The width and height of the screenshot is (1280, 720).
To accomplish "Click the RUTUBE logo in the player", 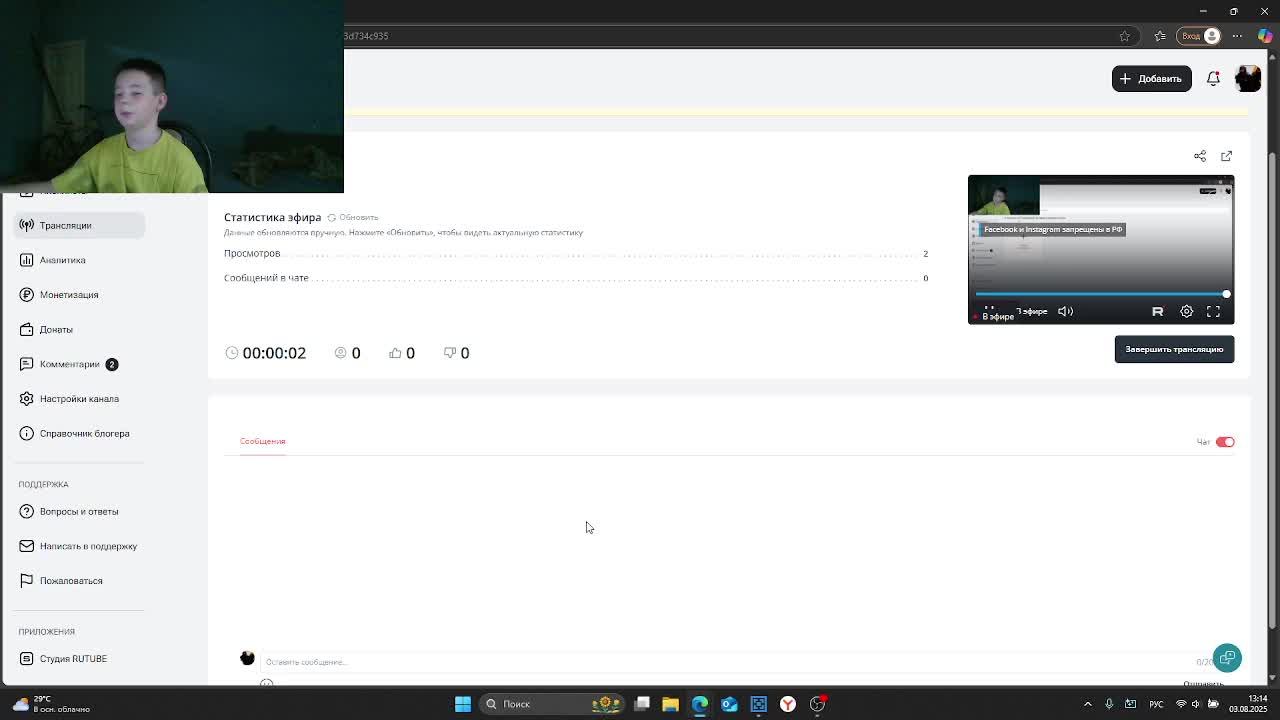I will (x=1158, y=311).
